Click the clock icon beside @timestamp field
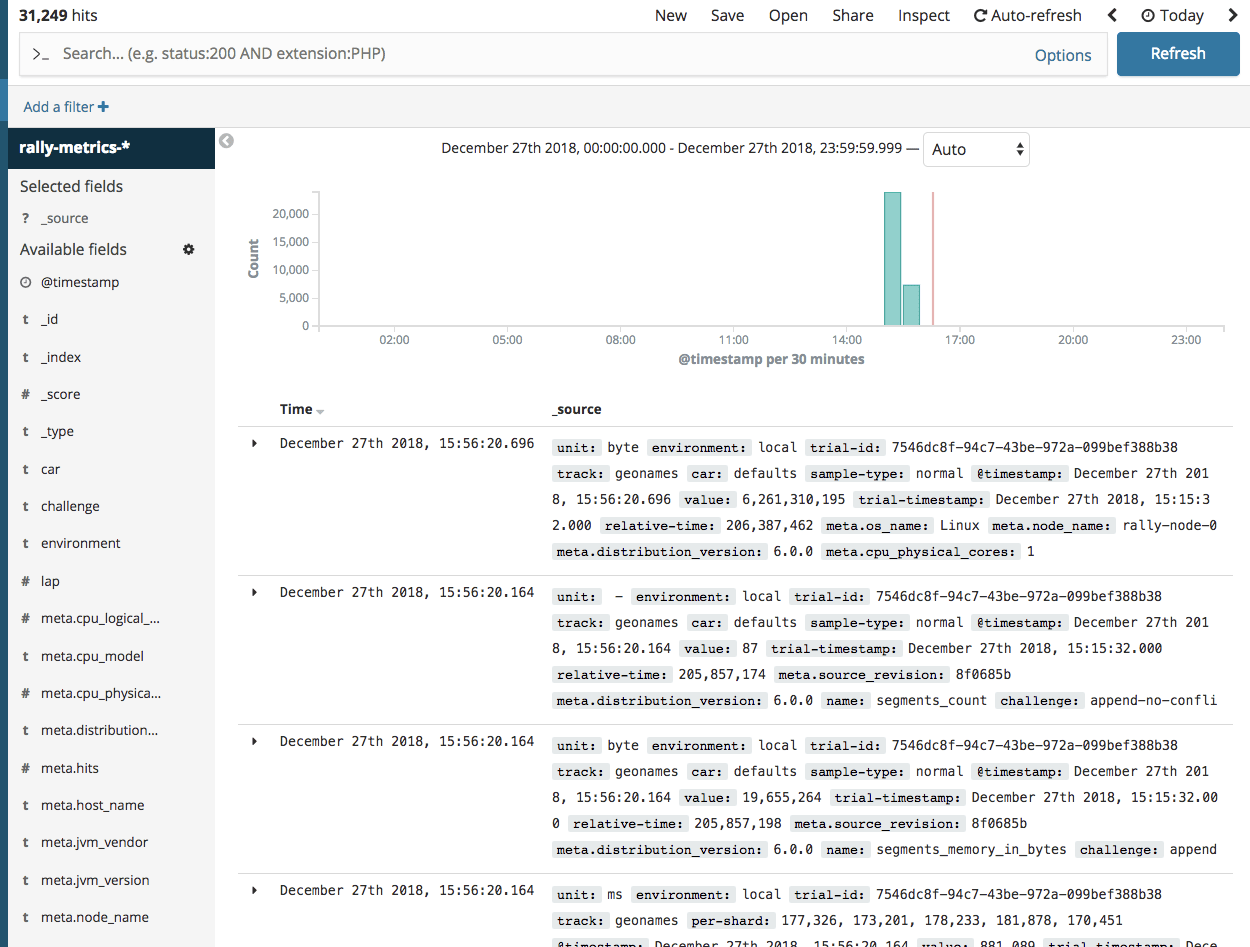Viewport: 1250px width, 947px height. pos(26,283)
